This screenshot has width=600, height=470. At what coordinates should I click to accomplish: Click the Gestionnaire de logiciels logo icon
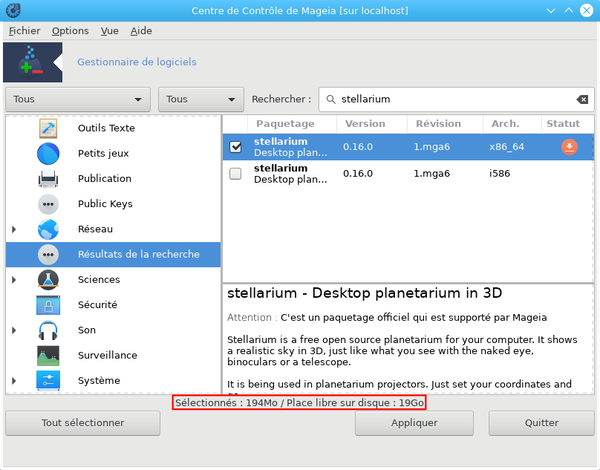pyautogui.click(x=33, y=62)
